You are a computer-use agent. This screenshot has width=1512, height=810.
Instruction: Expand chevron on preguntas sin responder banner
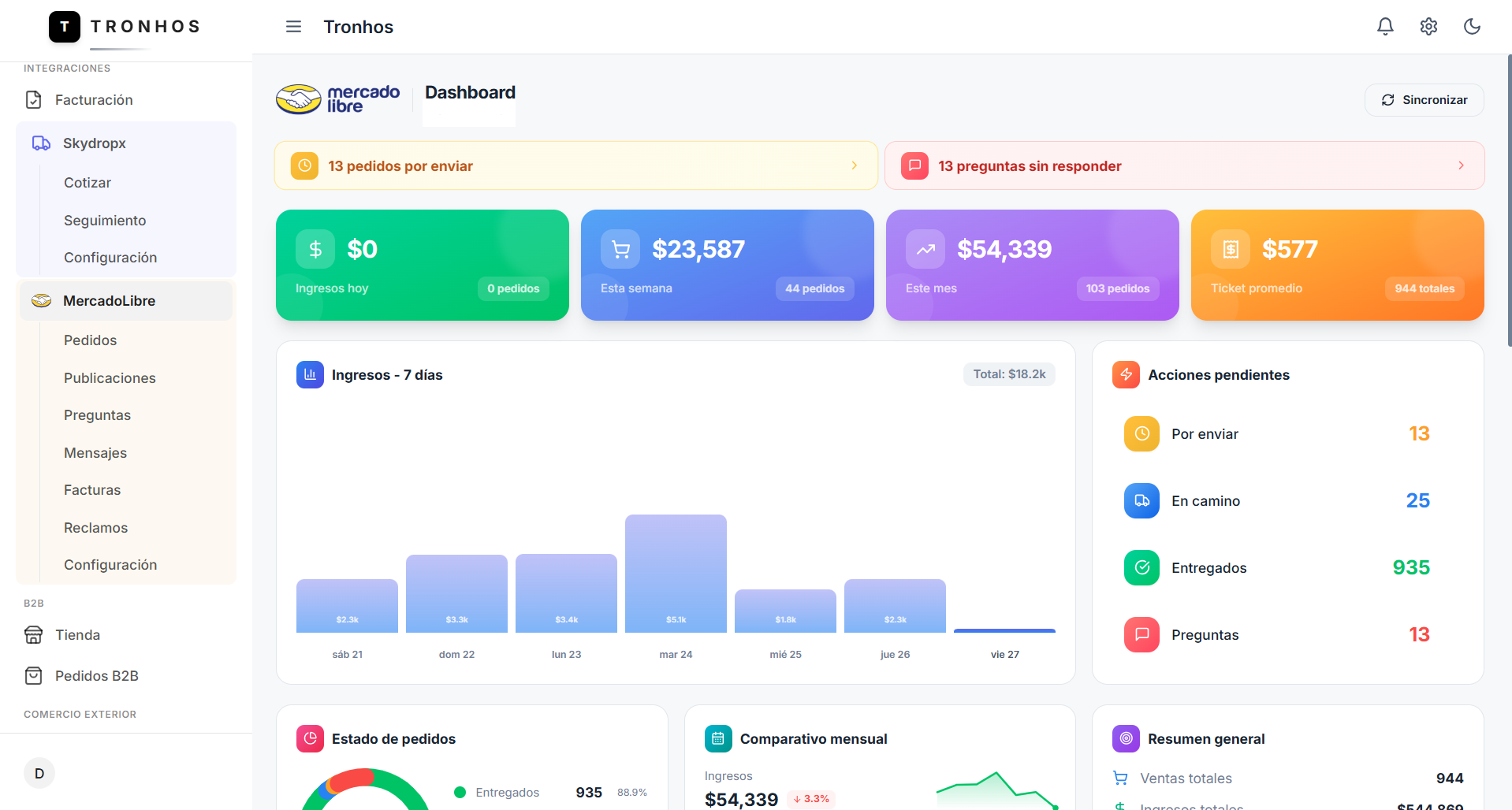[1461, 165]
